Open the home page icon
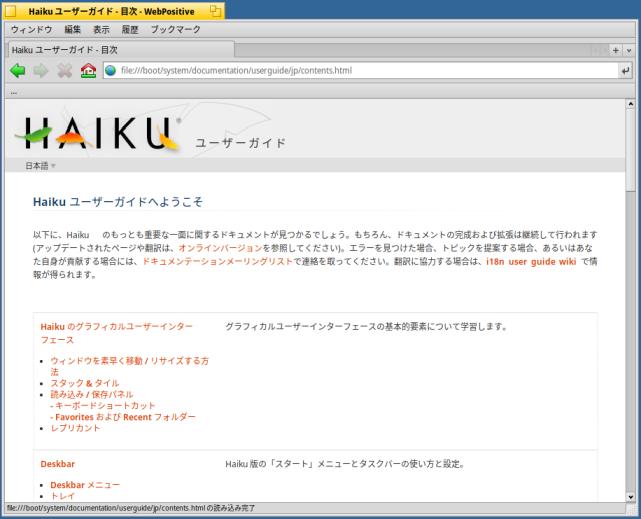 [88, 71]
